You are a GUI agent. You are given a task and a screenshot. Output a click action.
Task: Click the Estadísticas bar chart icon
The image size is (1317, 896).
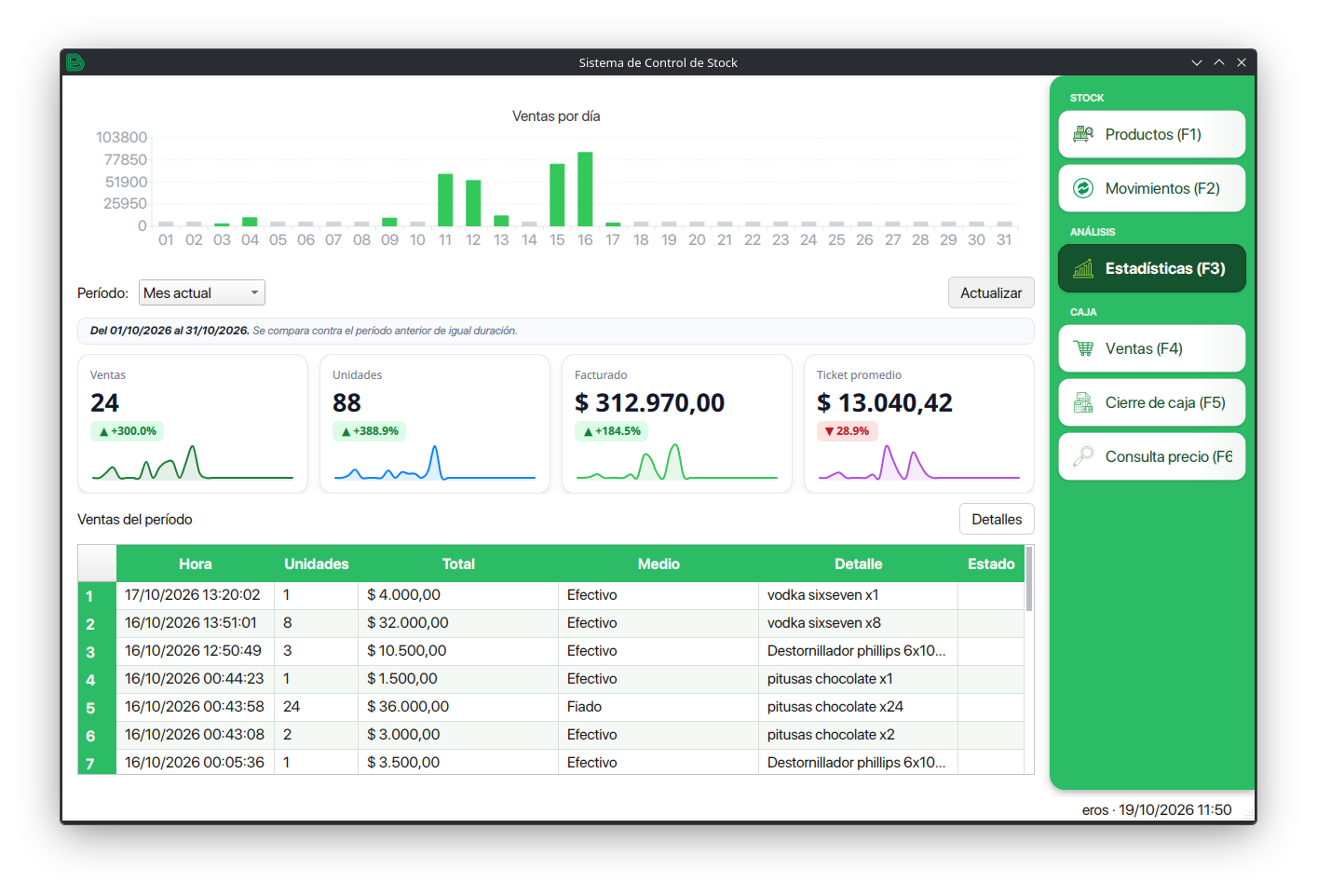[1083, 268]
